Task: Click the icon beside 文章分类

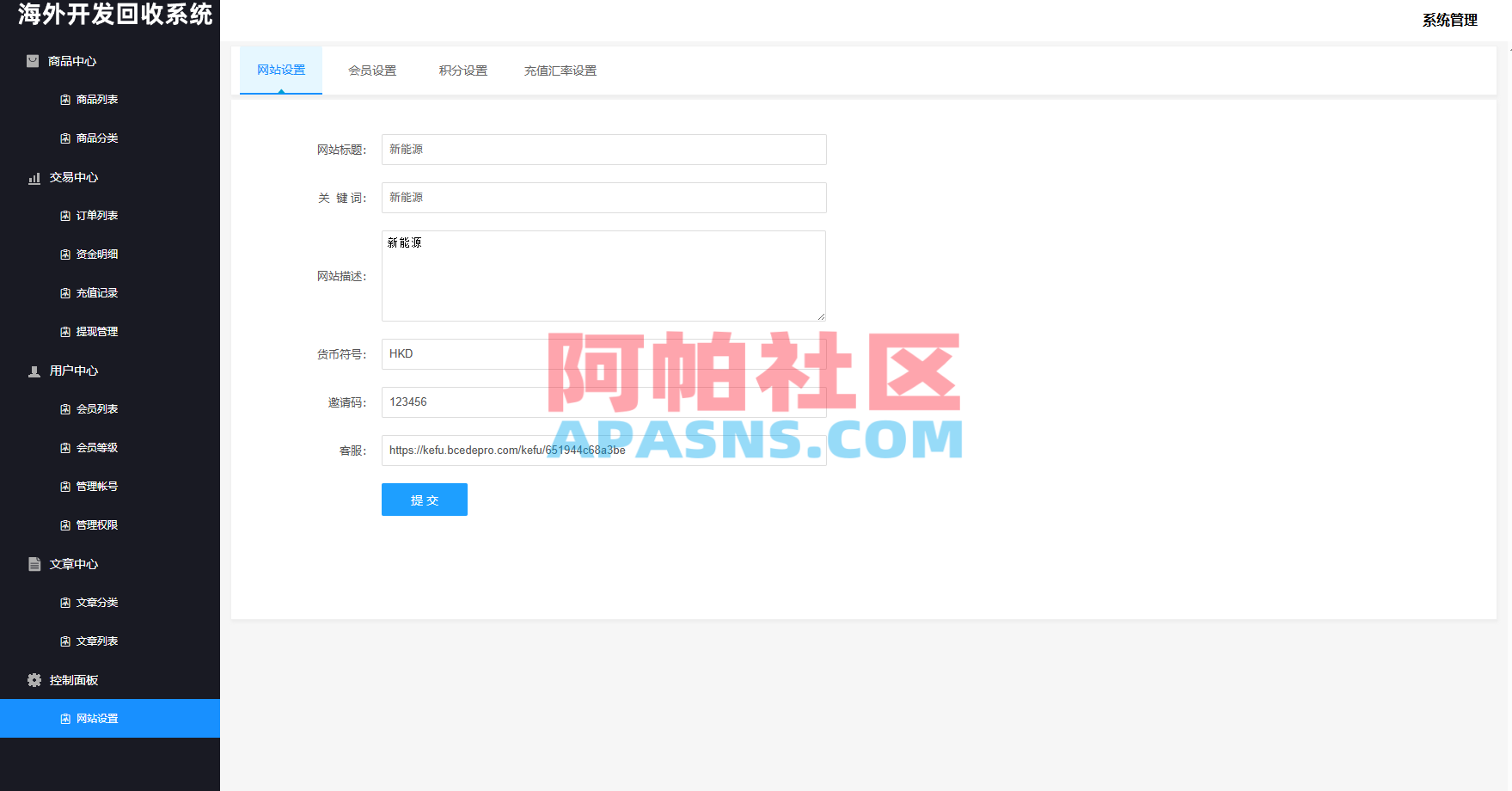Action: coord(65,603)
